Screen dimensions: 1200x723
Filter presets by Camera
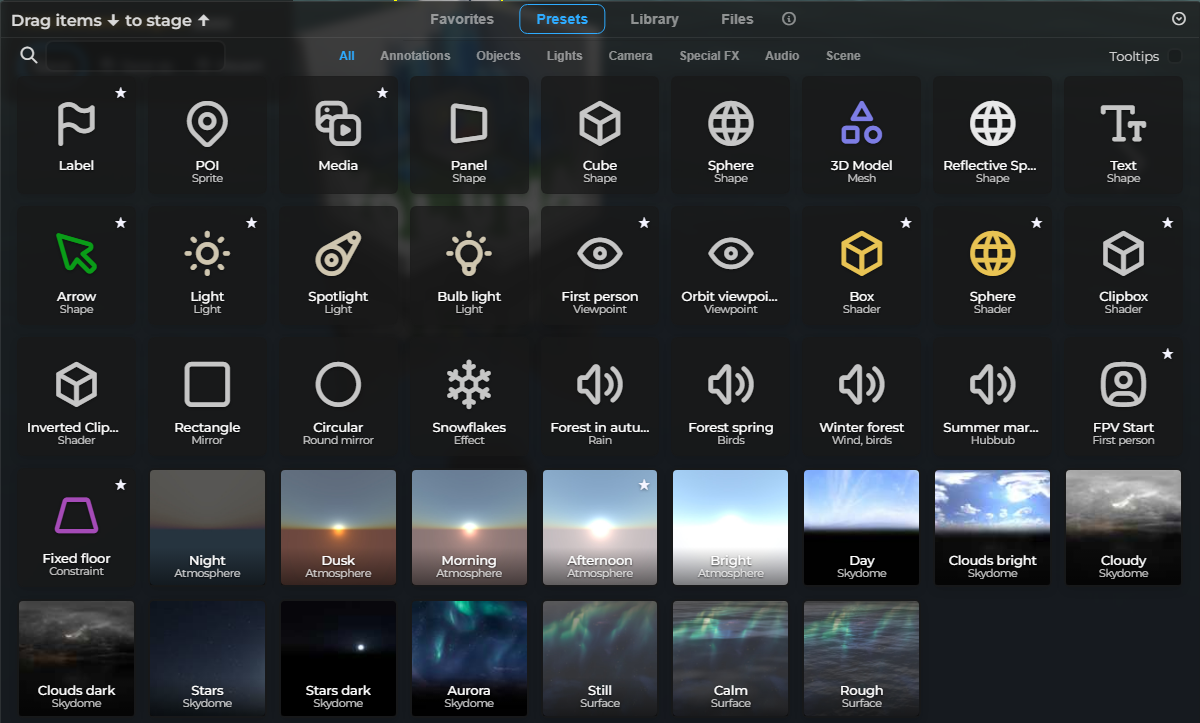(630, 56)
